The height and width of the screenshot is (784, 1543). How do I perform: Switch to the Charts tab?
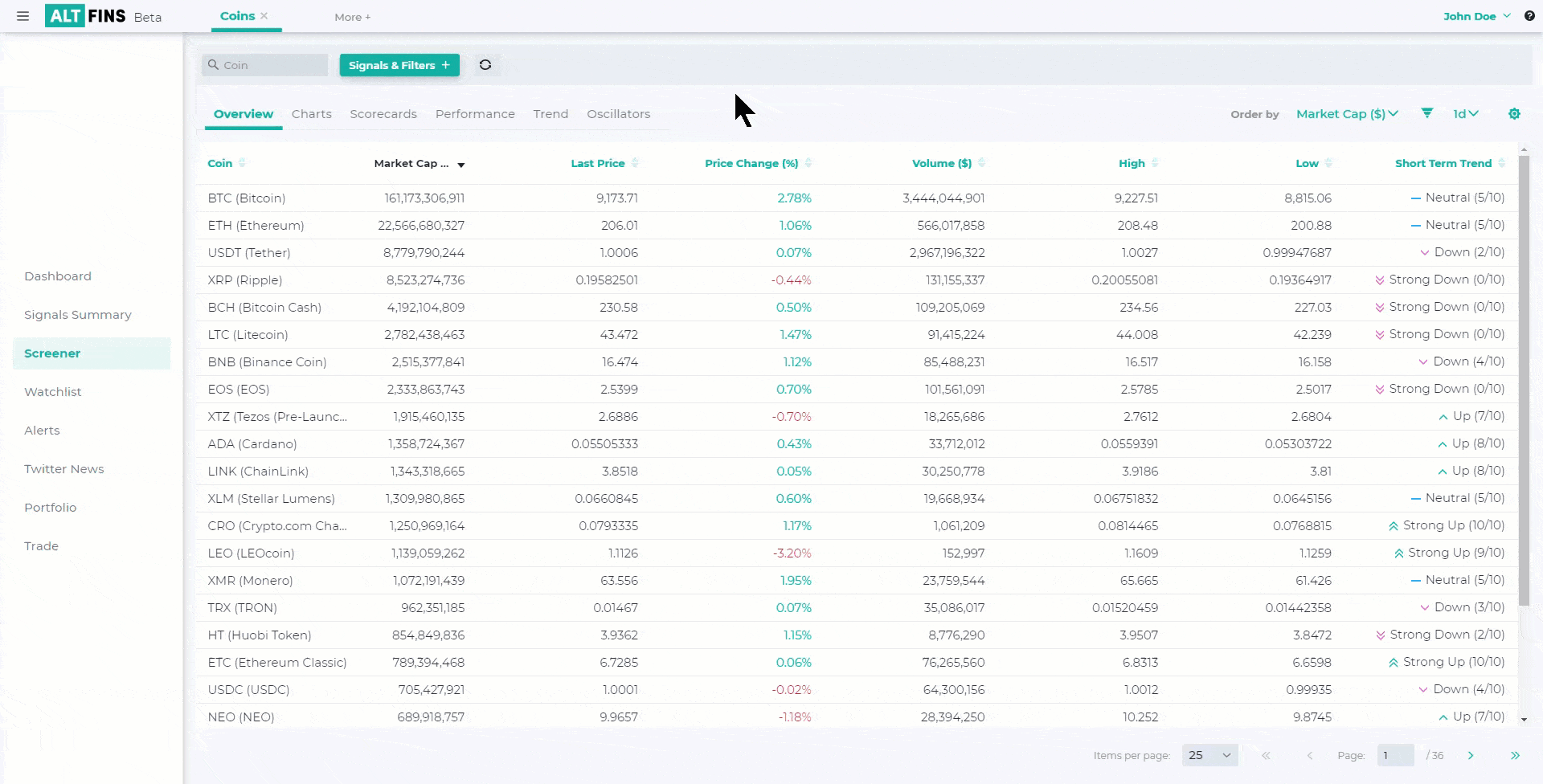coord(312,114)
